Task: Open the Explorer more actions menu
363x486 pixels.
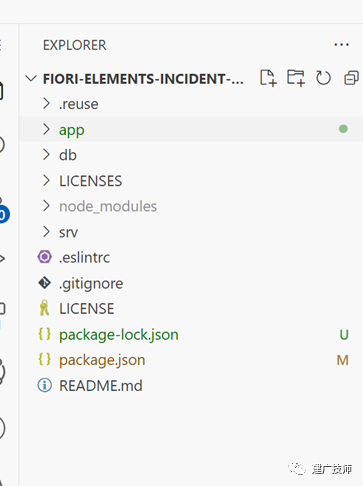Action: [342, 45]
